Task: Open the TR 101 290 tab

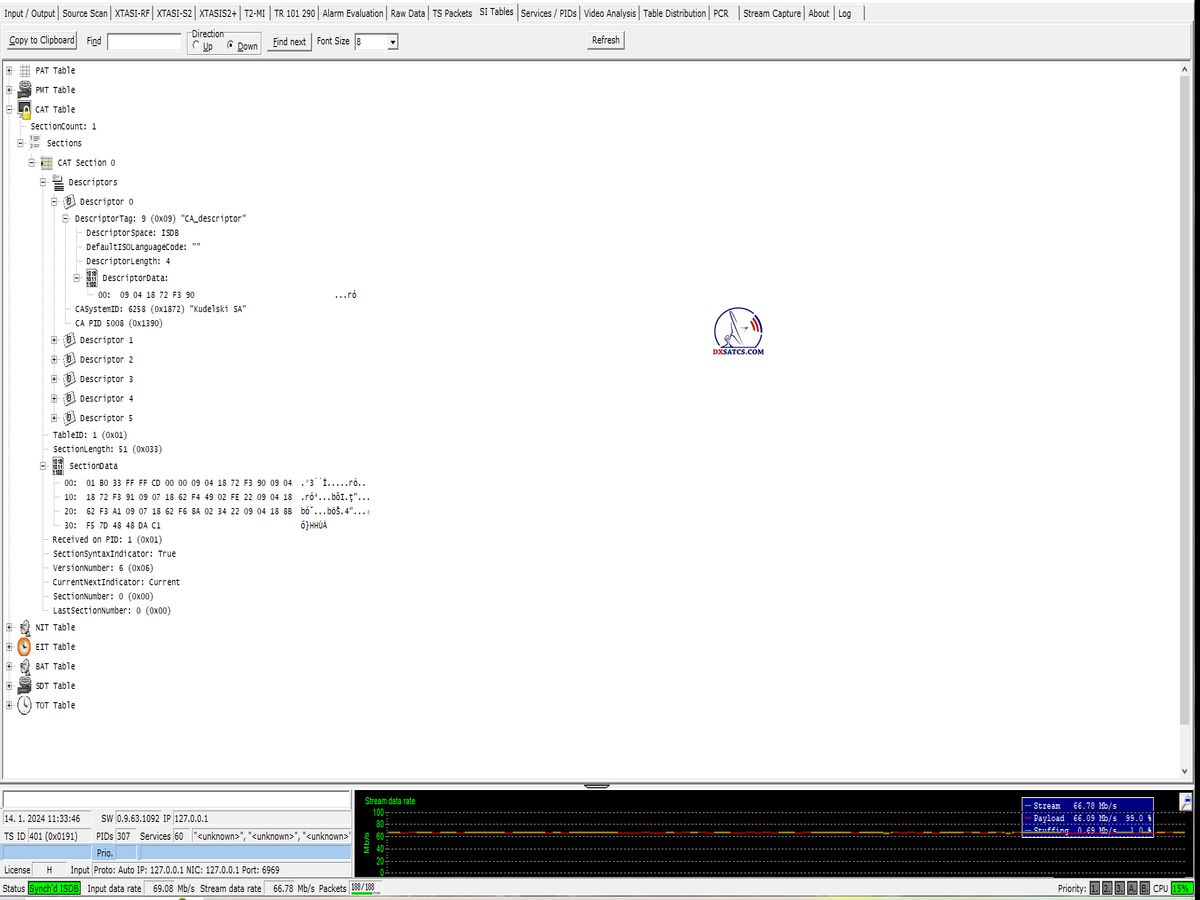Action: click(x=294, y=13)
